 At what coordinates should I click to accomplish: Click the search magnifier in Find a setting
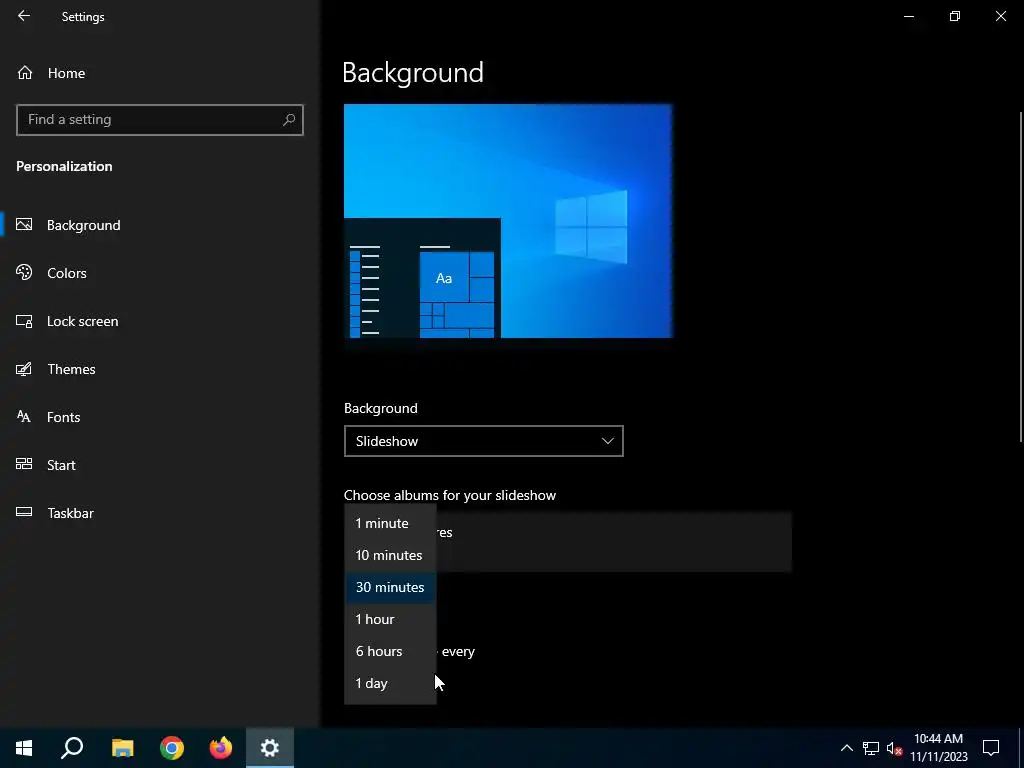[x=289, y=120]
